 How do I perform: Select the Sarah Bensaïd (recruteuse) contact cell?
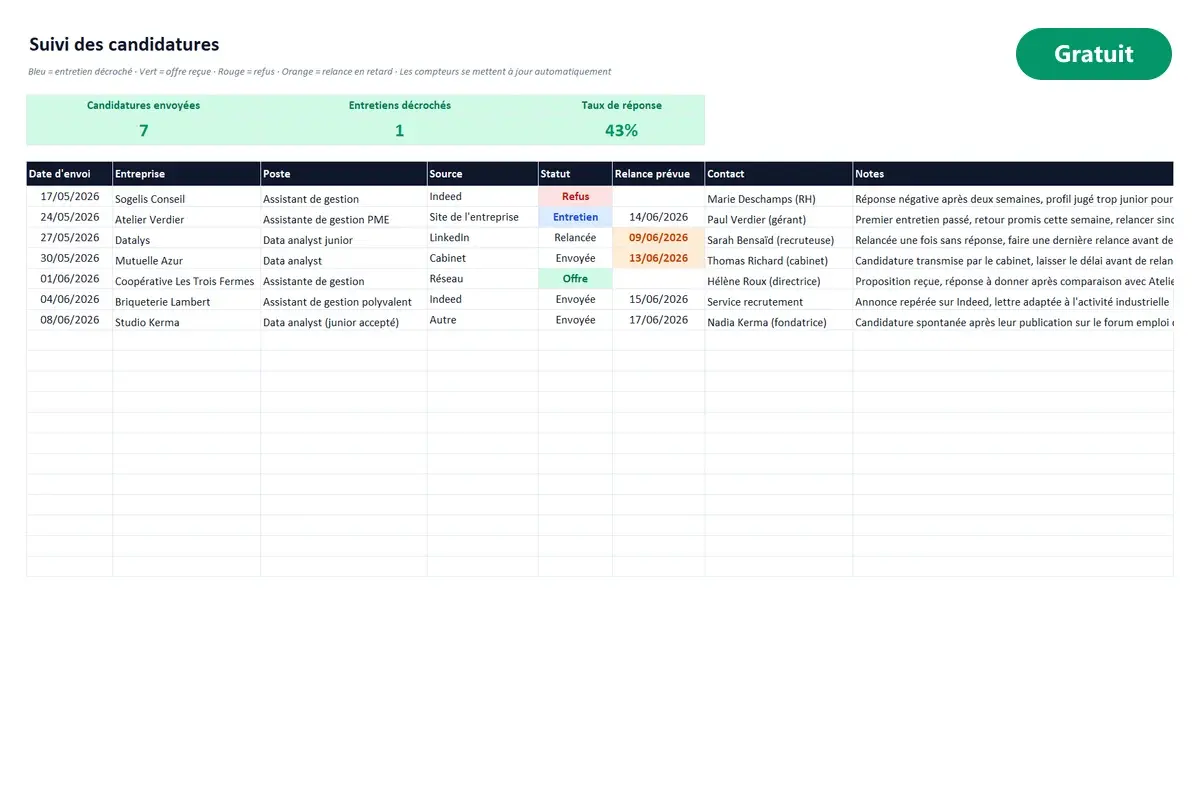(779, 239)
